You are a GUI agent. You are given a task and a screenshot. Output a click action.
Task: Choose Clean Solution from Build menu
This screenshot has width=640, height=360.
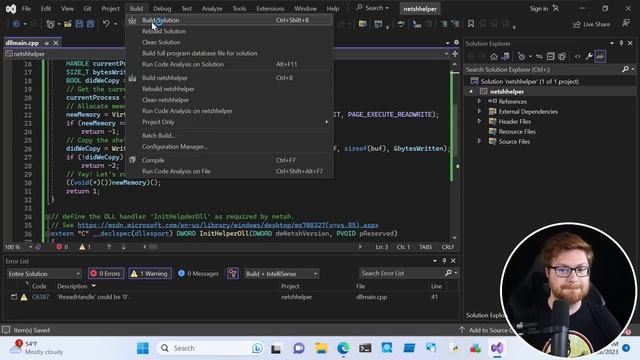click(229, 42)
